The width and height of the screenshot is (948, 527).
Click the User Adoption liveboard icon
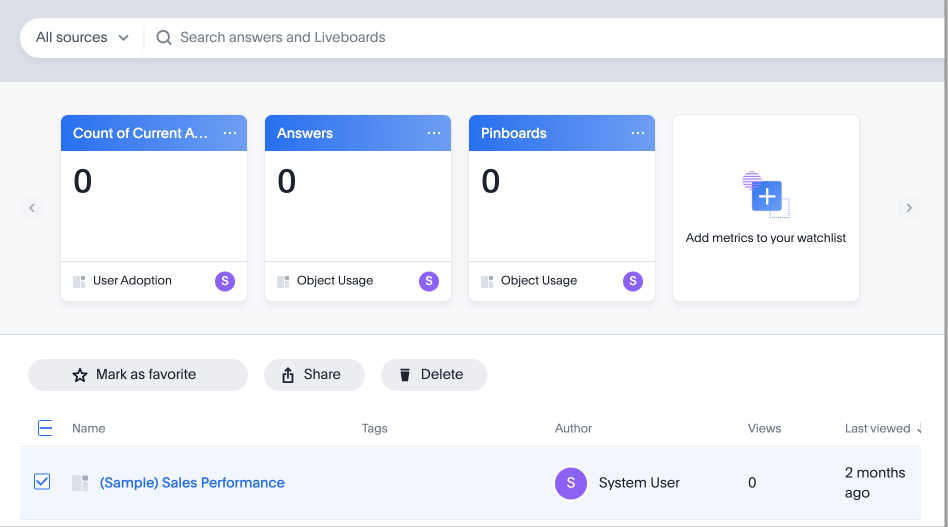79,281
